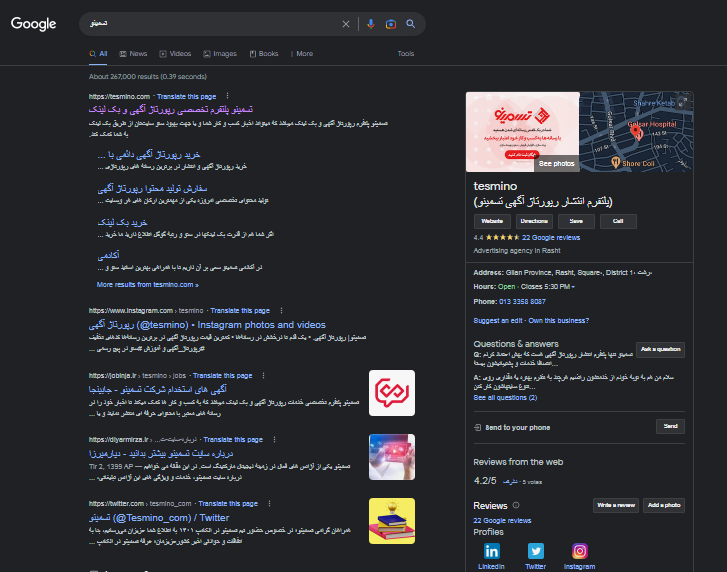Open the Twitter profile icon

[x=536, y=551]
